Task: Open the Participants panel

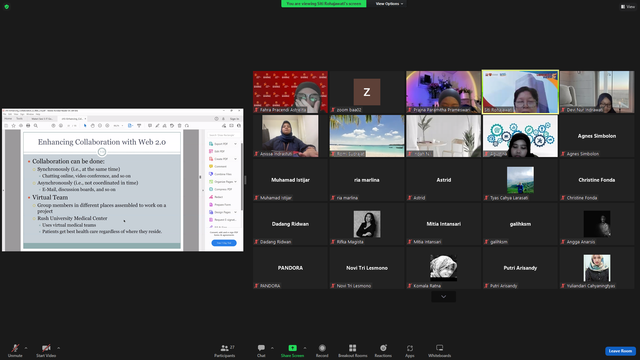Action: 225,350
